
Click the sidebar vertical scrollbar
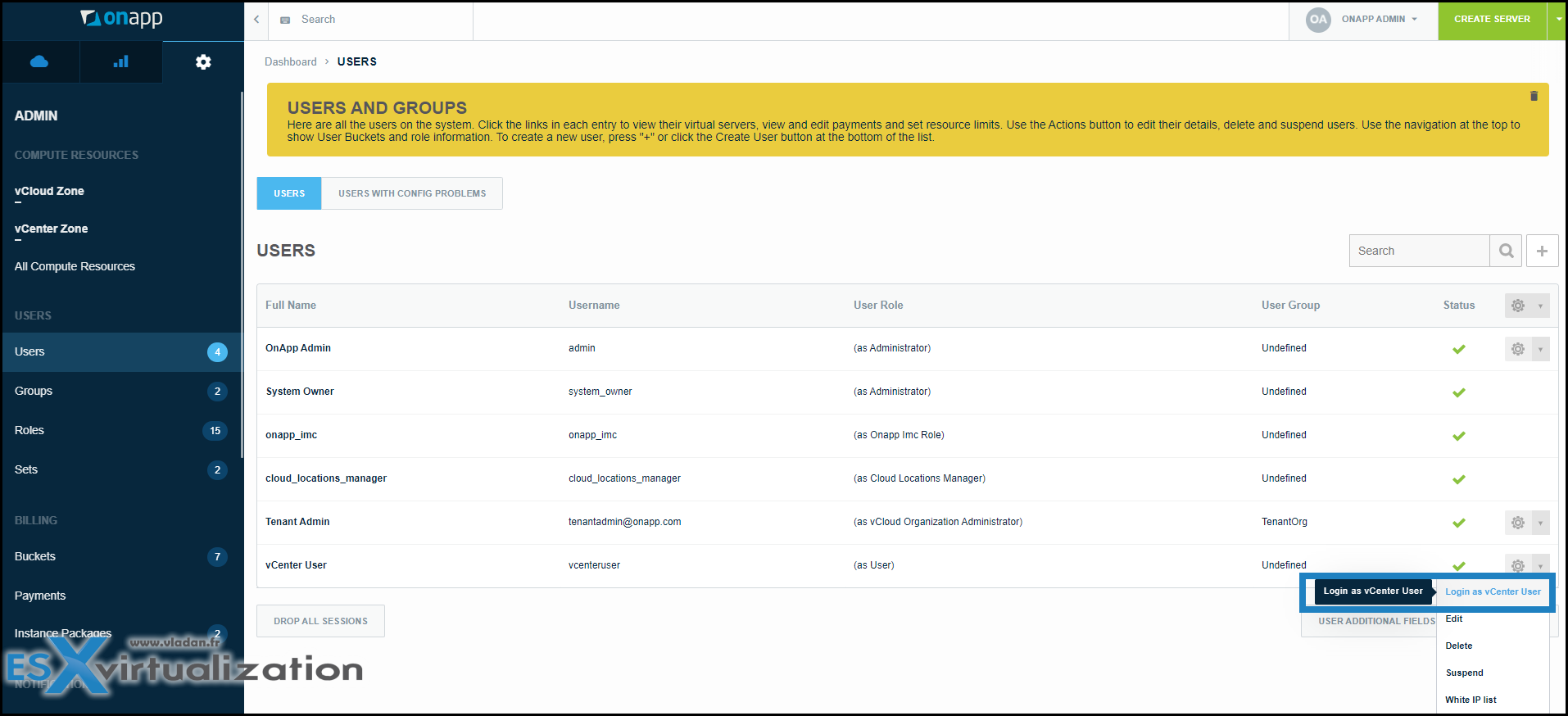click(242, 275)
